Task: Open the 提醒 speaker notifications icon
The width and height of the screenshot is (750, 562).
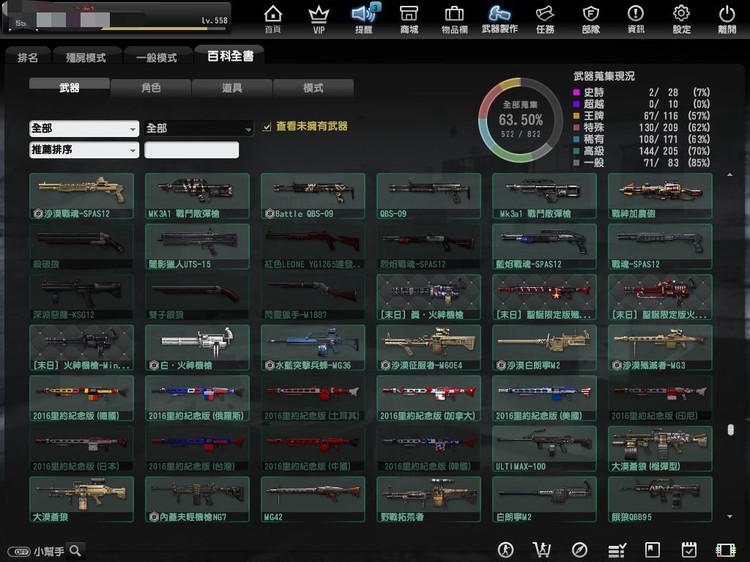Action: click(x=364, y=19)
